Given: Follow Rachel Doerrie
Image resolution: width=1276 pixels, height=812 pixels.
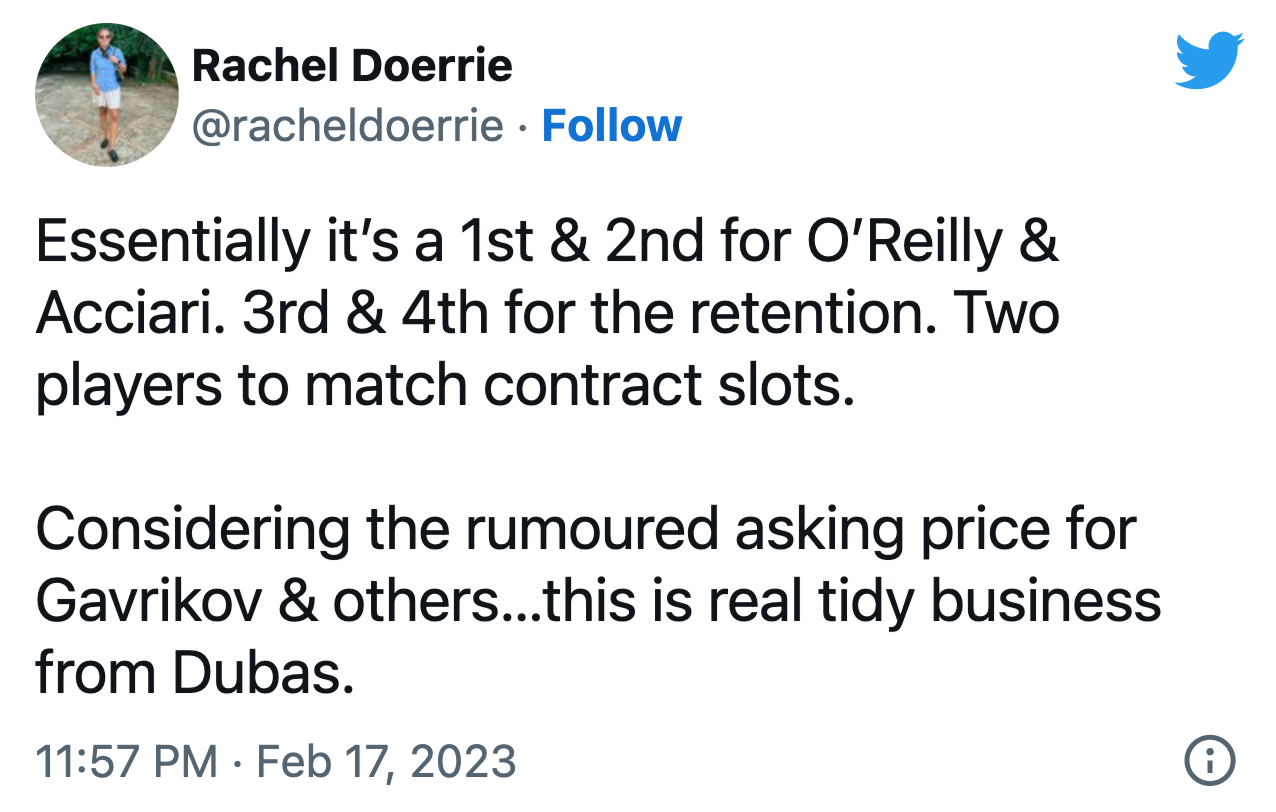Looking at the screenshot, I should tap(611, 126).
